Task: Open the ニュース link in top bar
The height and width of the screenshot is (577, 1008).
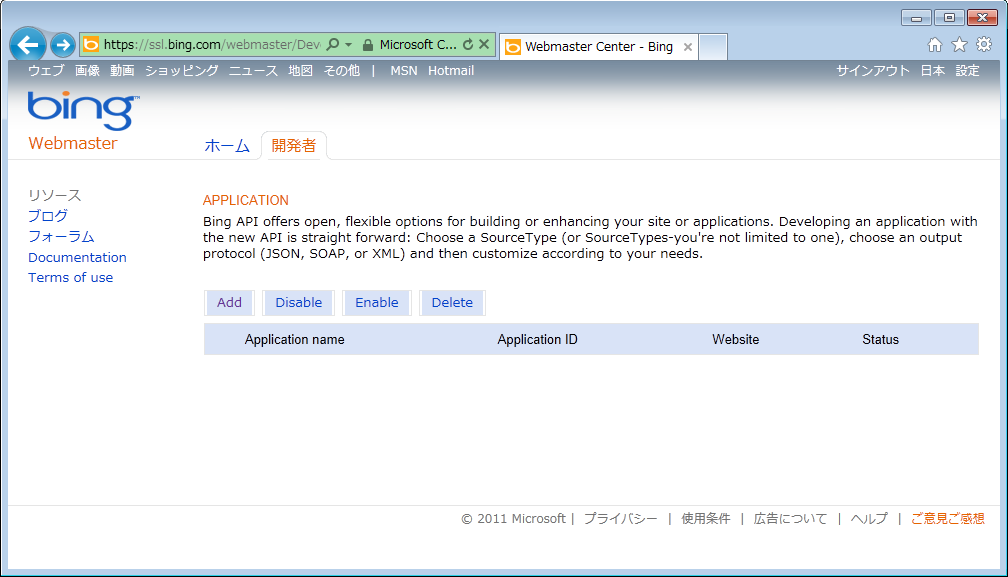Action: point(253,71)
